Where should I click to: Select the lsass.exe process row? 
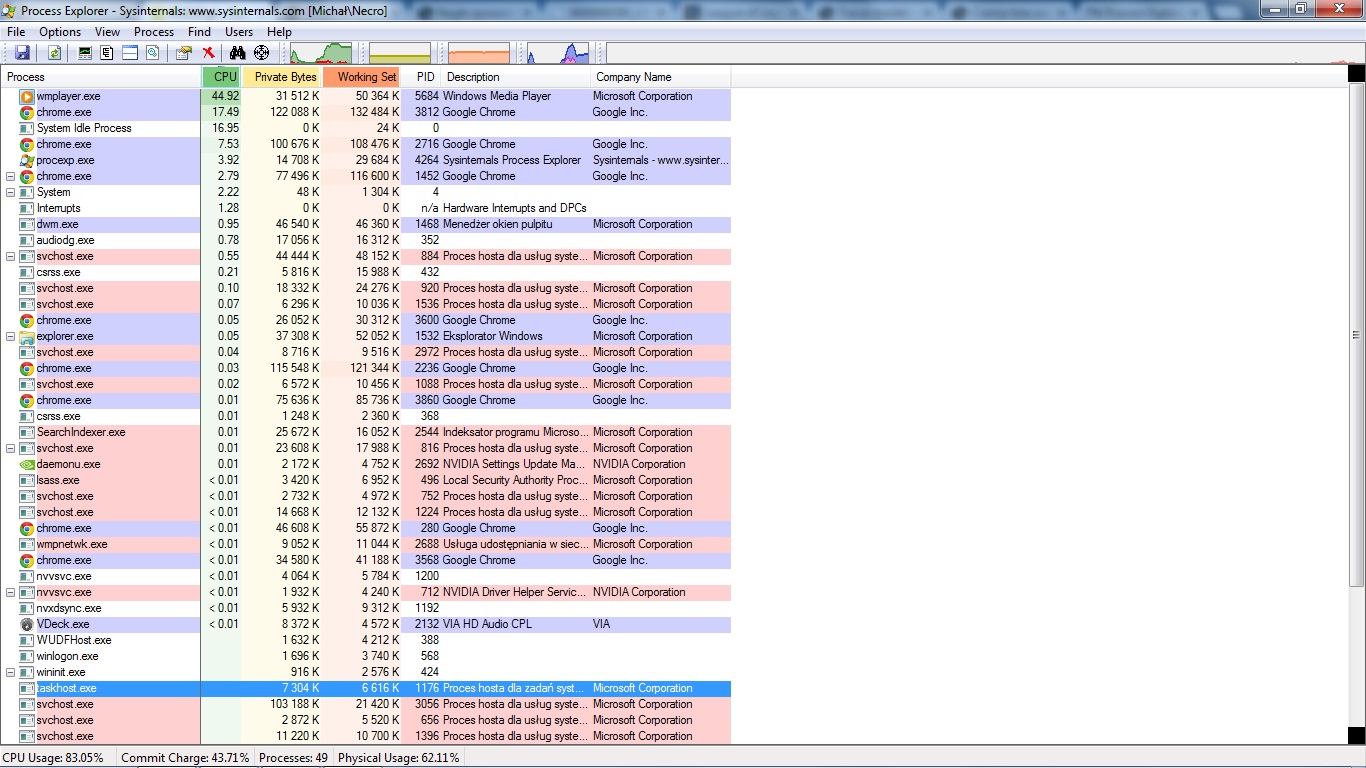point(366,480)
